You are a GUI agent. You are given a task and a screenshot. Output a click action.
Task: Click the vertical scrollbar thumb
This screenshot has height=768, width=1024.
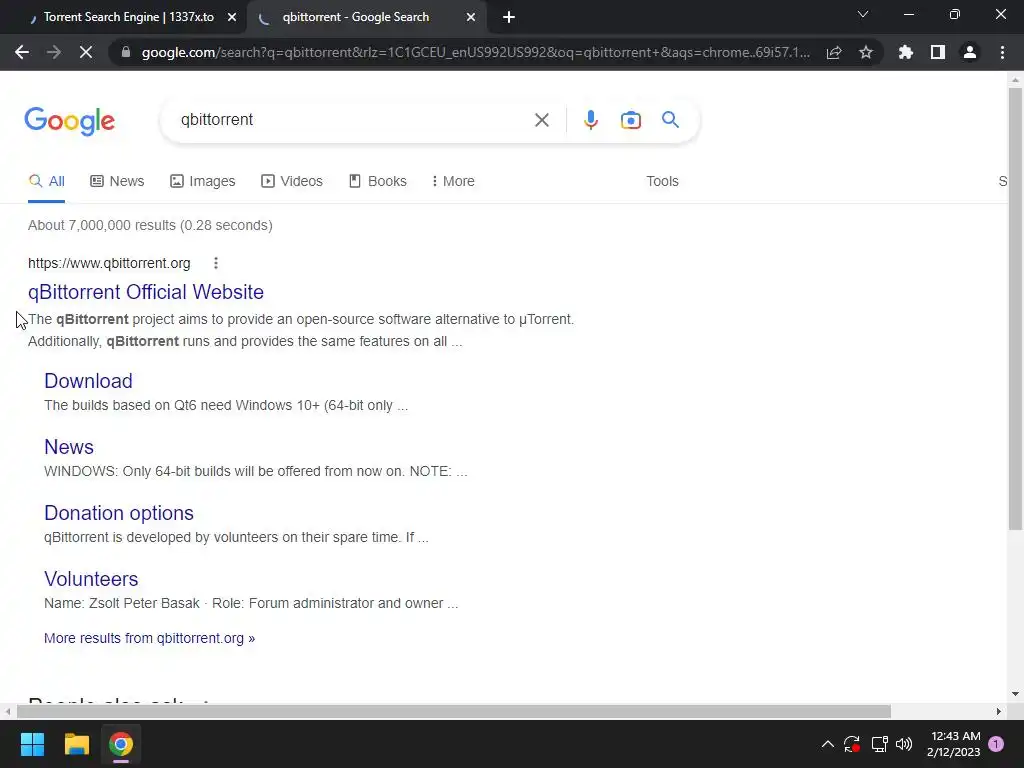pos(1015,308)
